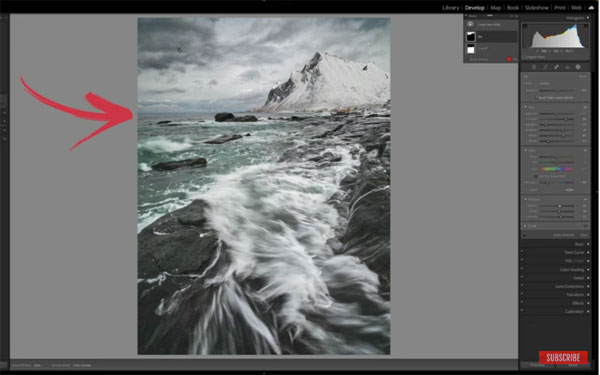The width and height of the screenshot is (600, 375).
Task: Click the Saturation slider handle in Color section
Action: coord(548,183)
